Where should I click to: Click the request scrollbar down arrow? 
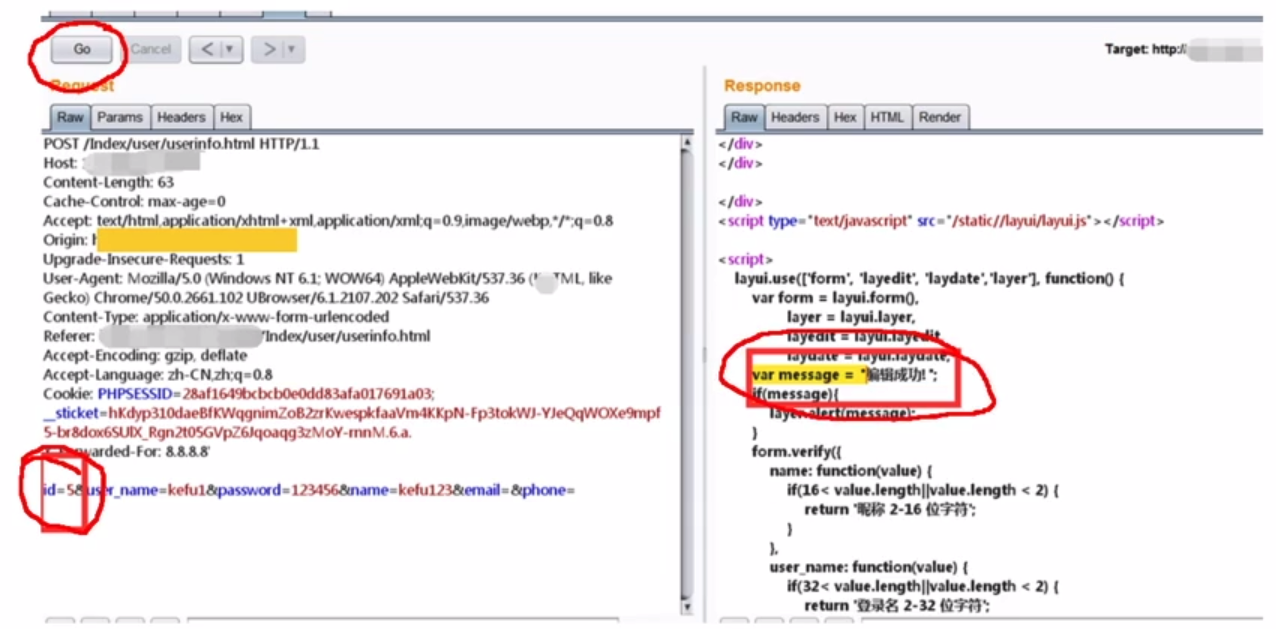tap(686, 607)
